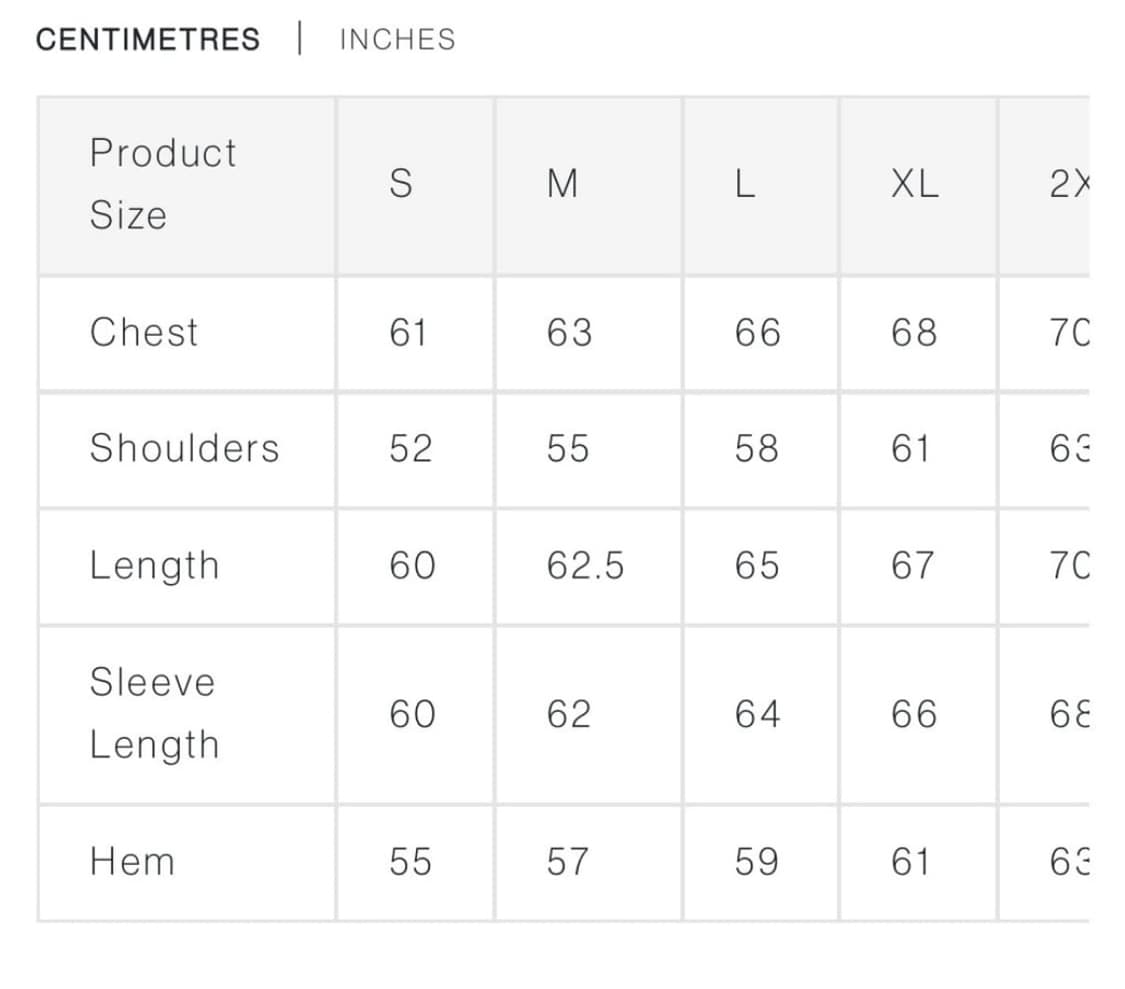
Task: Select the Shoulders row label
Action: pyautogui.click(x=184, y=448)
